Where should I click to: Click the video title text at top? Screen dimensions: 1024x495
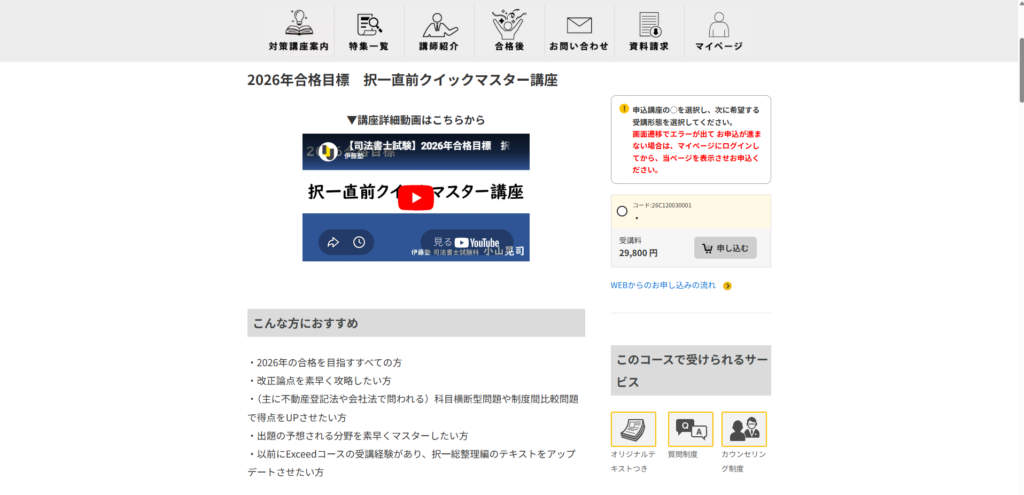(x=430, y=146)
